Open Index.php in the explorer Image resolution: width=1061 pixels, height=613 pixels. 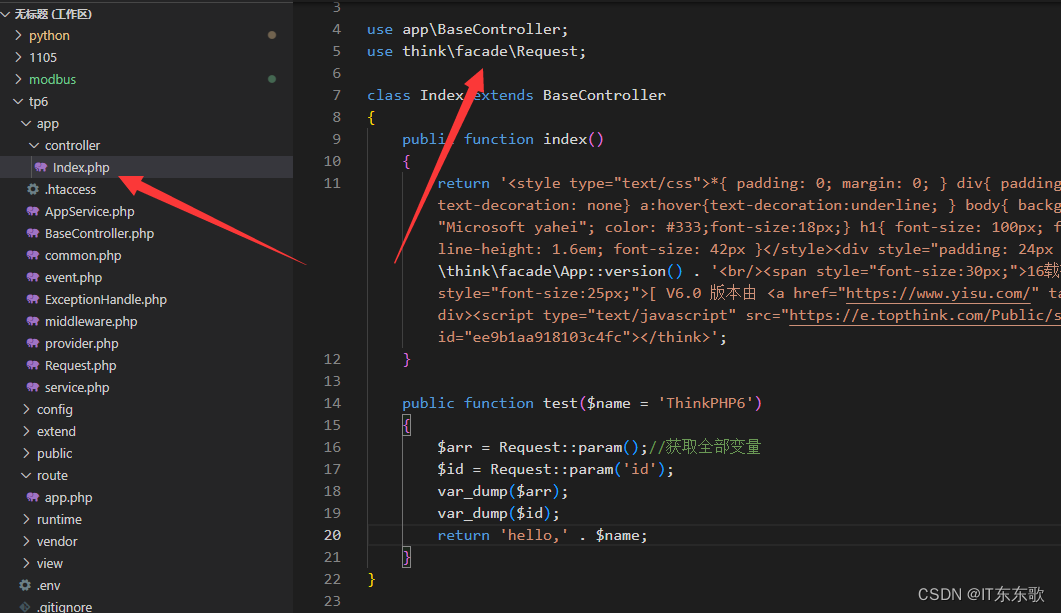tap(81, 167)
